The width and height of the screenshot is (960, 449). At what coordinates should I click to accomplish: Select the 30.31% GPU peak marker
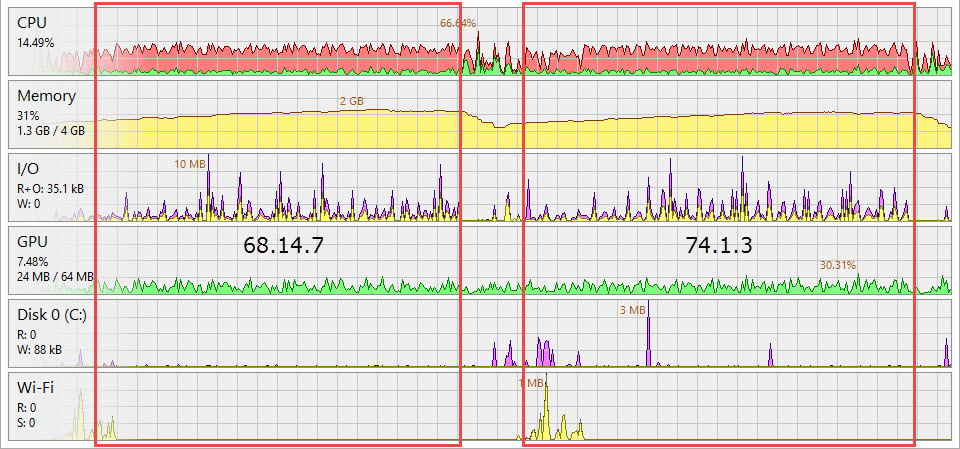click(x=837, y=265)
